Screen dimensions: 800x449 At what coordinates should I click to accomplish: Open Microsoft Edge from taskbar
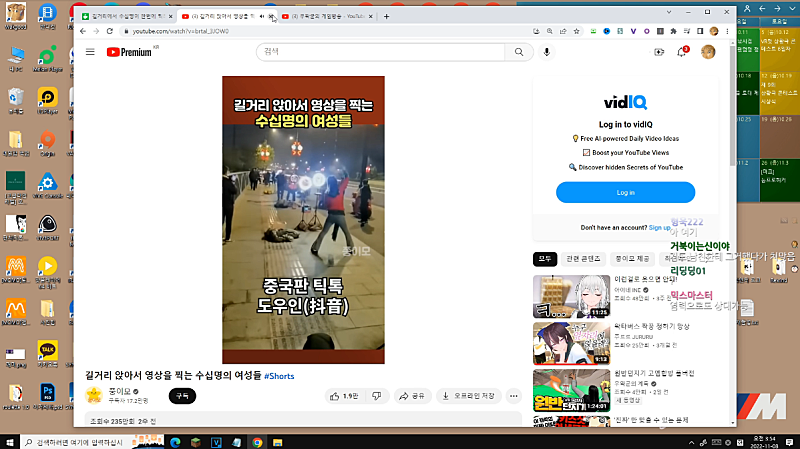(x=176, y=442)
